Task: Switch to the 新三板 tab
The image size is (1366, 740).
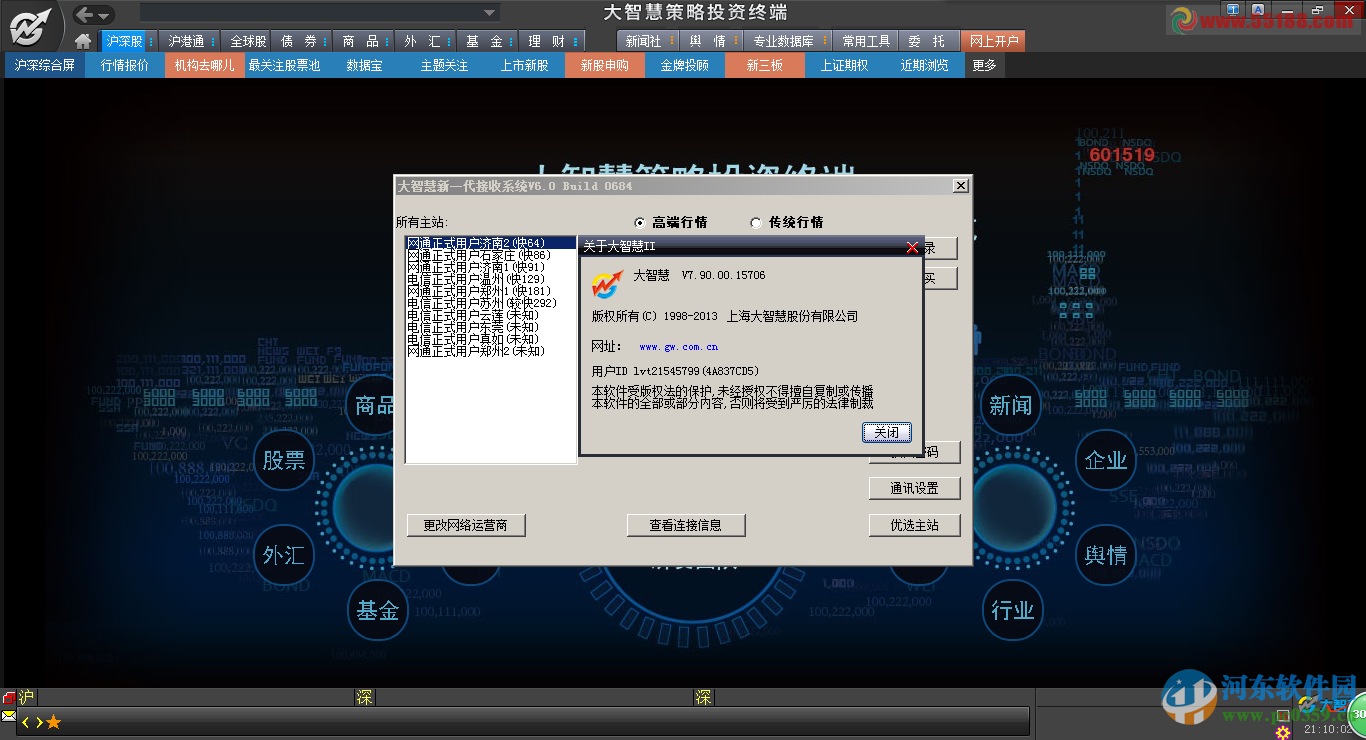Action: tap(765, 65)
